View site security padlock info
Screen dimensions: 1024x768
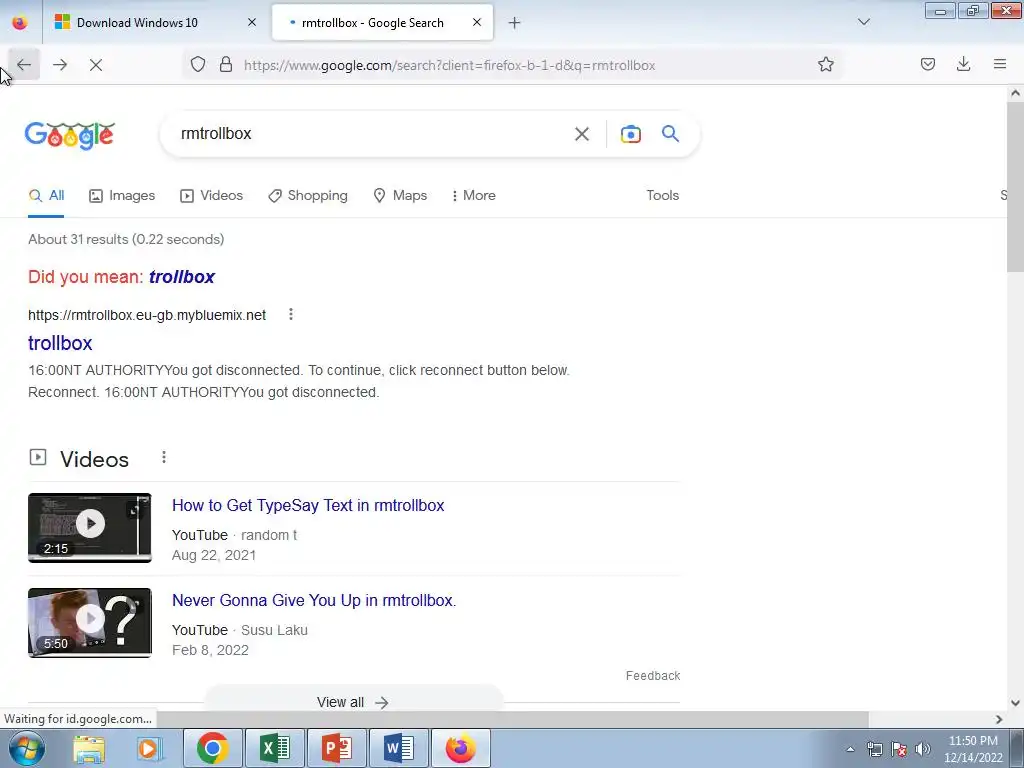click(226, 65)
